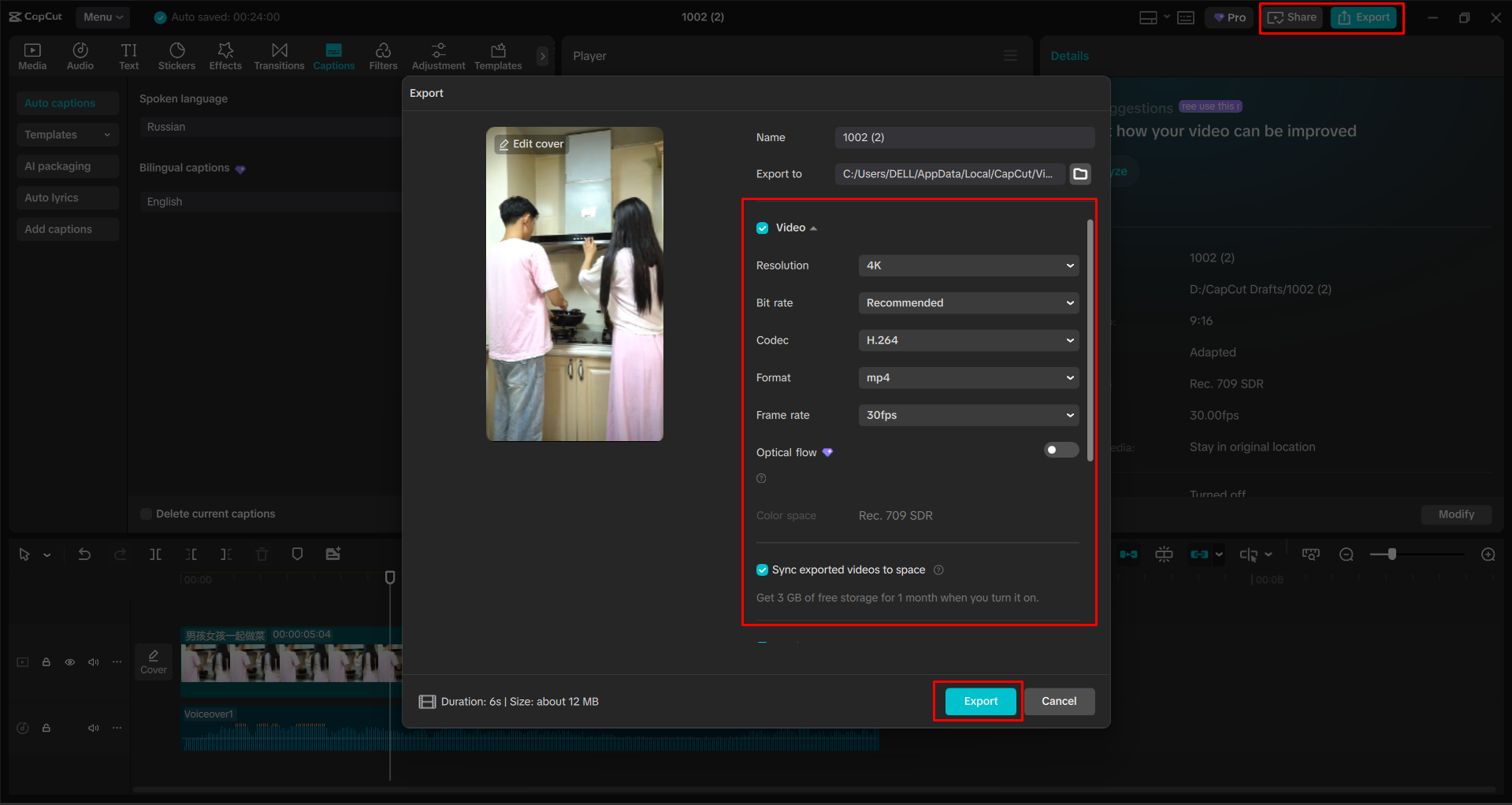Select the Transitions icon
The height and width of the screenshot is (805, 1512).
pyautogui.click(x=279, y=55)
